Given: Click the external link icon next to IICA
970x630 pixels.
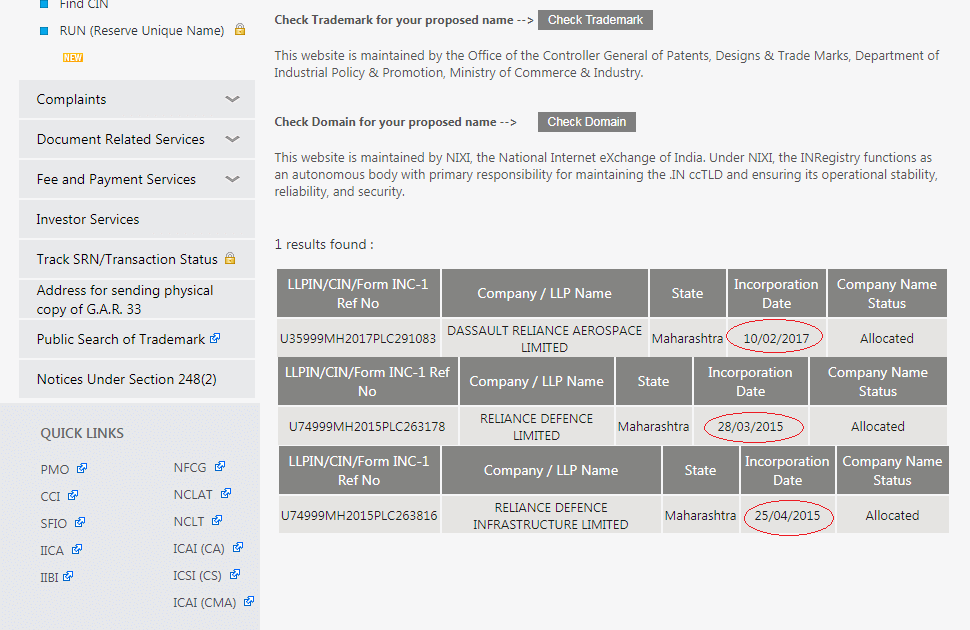Looking at the screenshot, I should coord(77,549).
